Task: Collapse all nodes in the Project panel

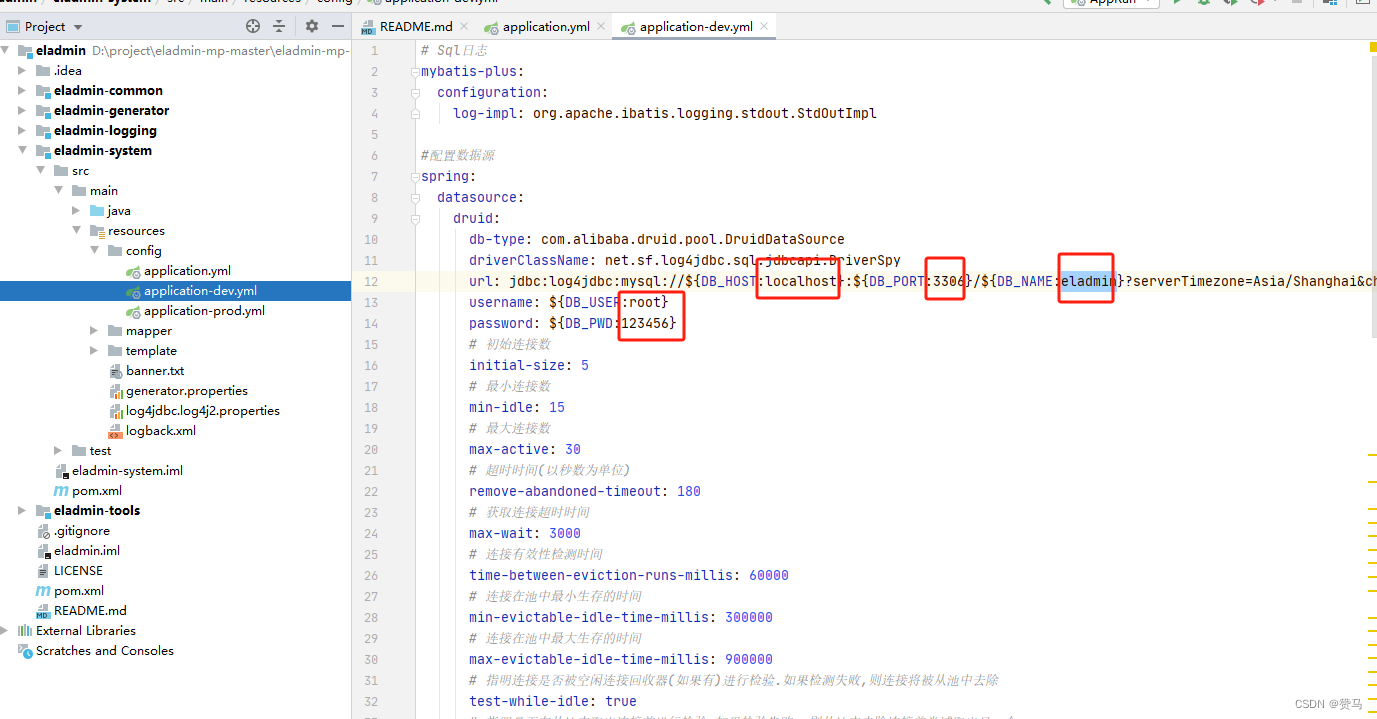Action: (x=278, y=27)
